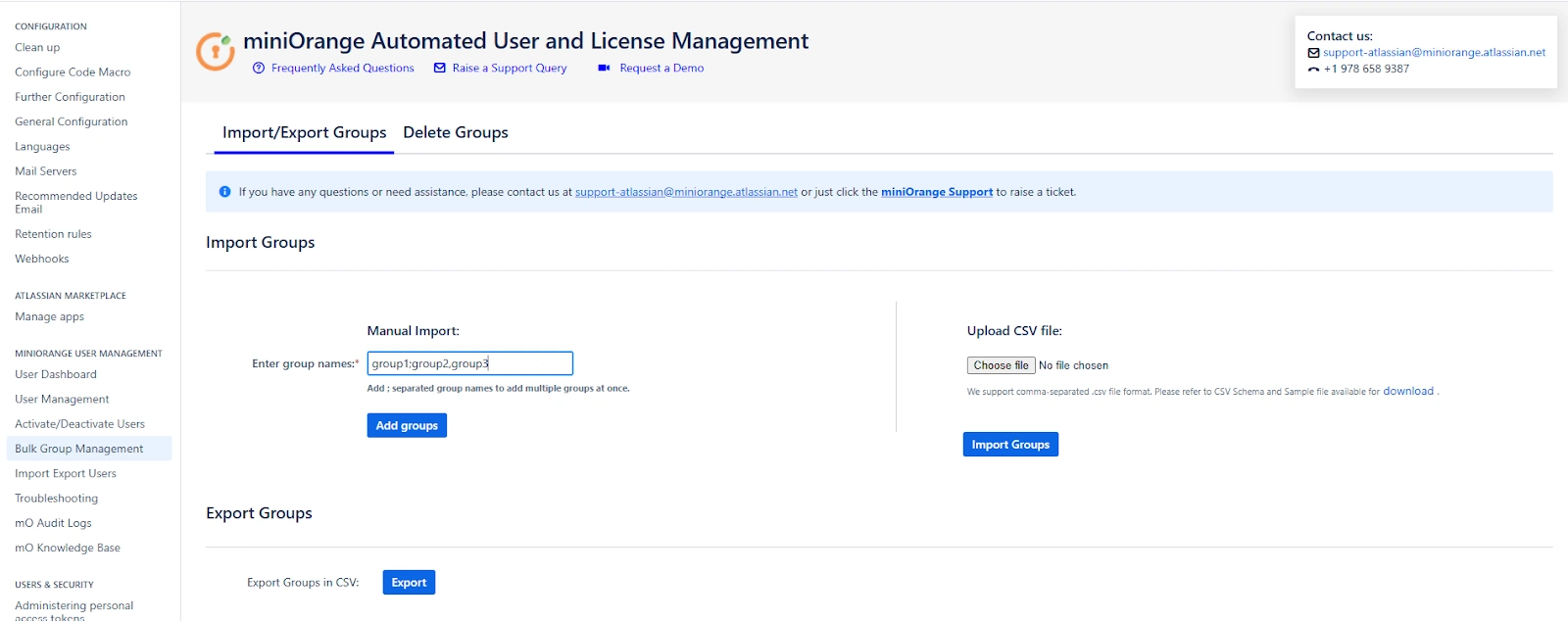Click support email link in Contact us box
This screenshot has height=621, width=1568.
(1434, 53)
